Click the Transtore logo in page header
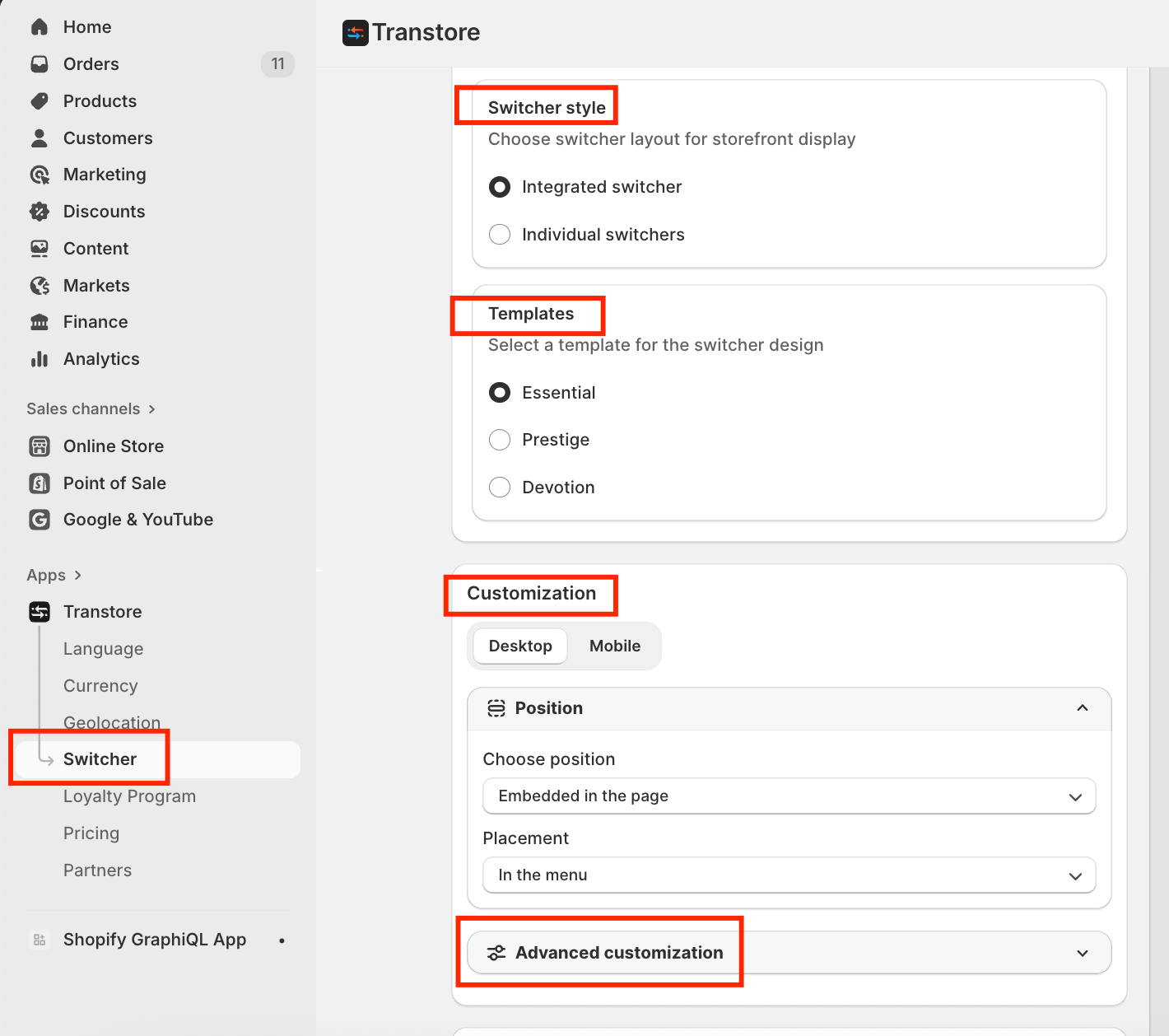Viewport: 1169px width, 1036px height. click(356, 33)
